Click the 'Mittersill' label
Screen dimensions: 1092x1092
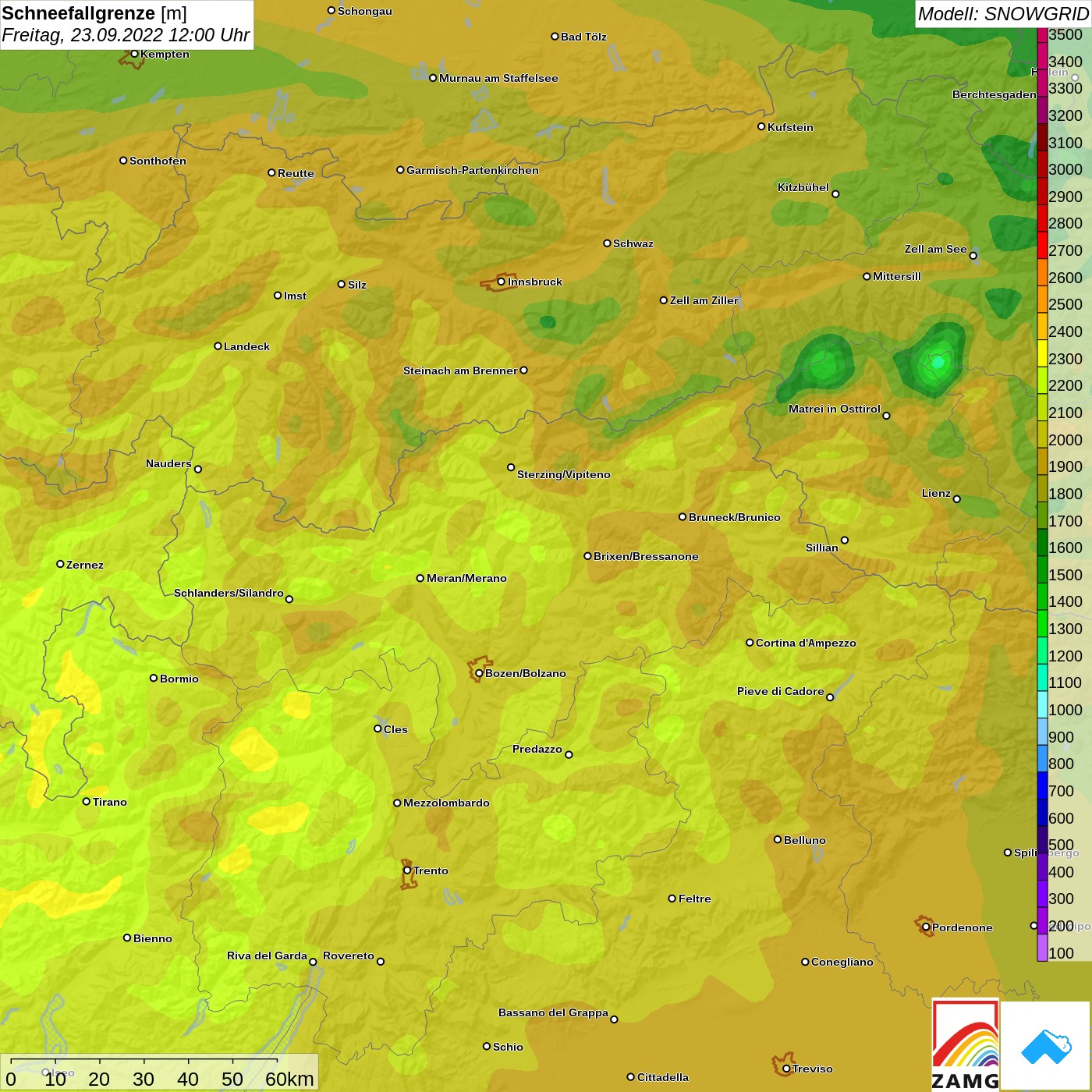(897, 276)
